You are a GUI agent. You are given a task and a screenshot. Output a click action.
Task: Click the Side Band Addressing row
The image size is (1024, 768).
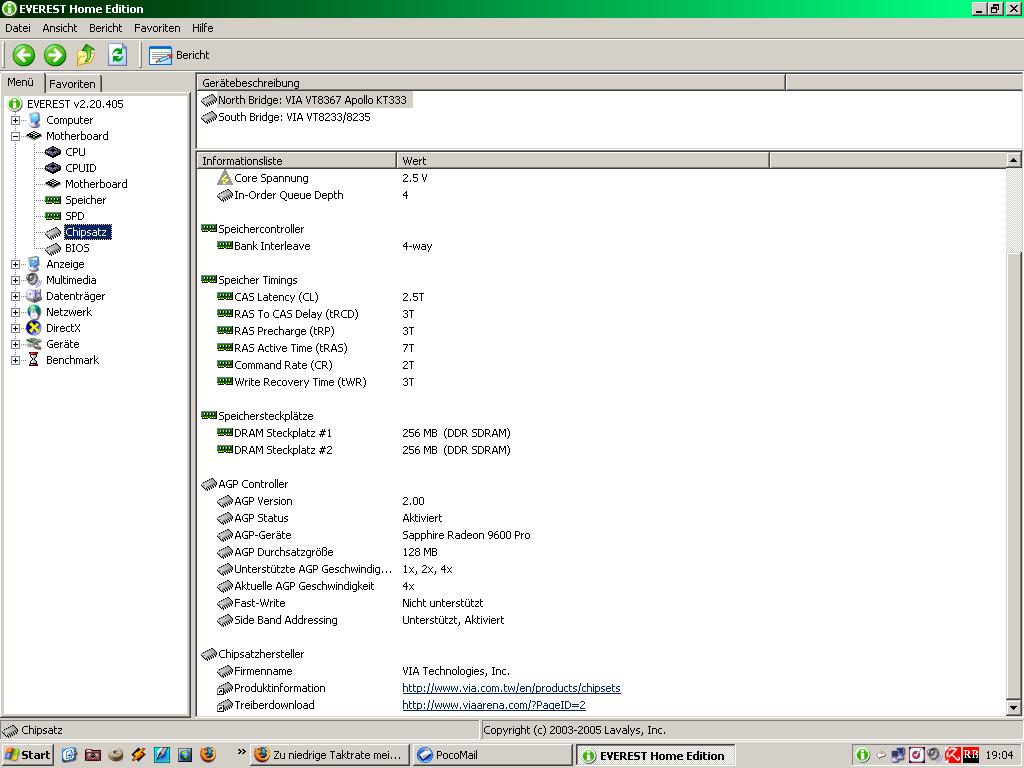tap(601, 620)
